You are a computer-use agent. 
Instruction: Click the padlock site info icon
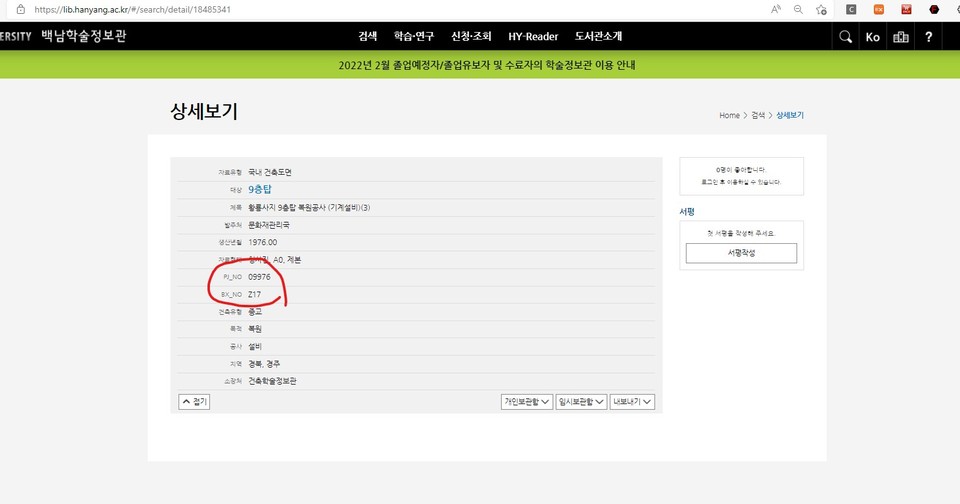[20, 9]
